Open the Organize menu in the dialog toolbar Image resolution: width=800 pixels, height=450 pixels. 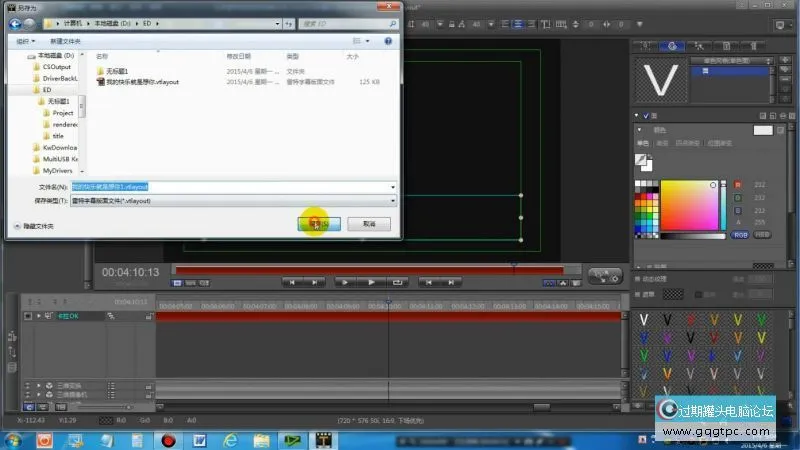[25, 41]
